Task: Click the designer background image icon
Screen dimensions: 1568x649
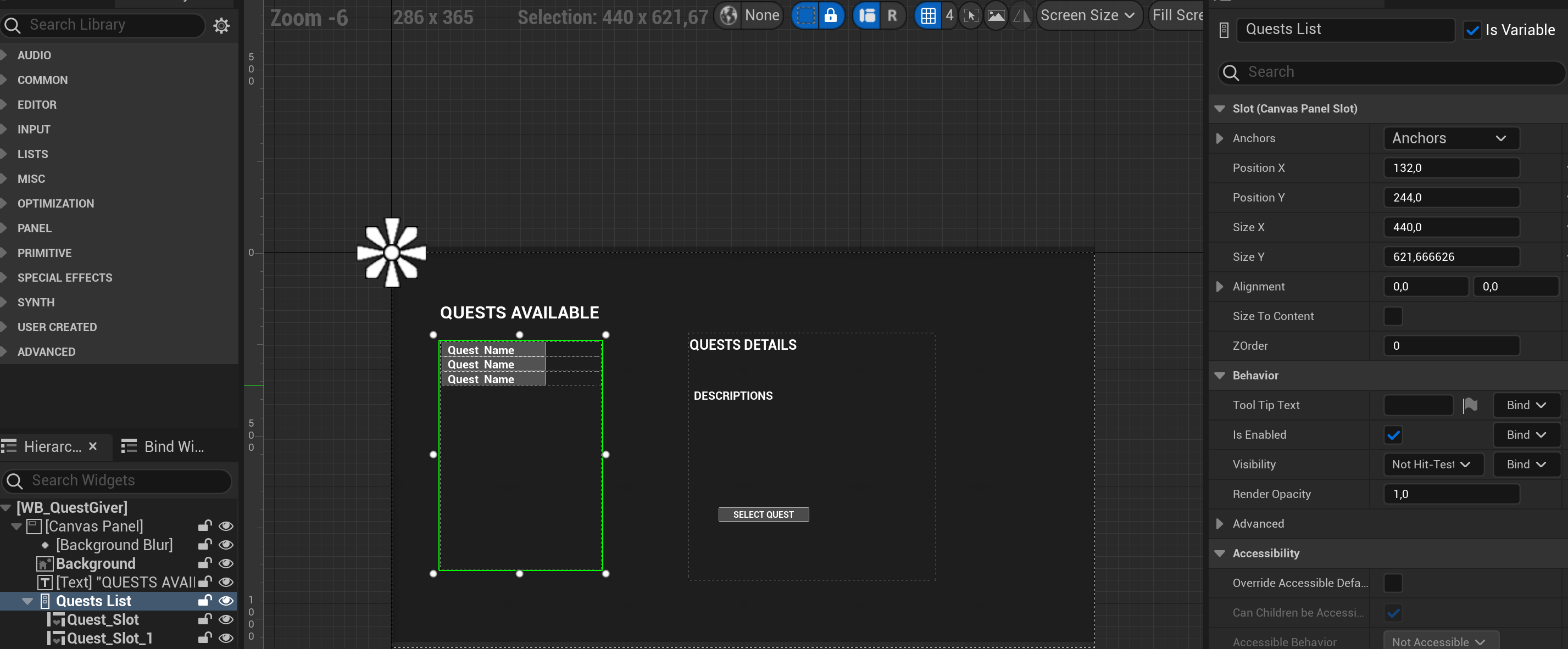Action: tap(996, 16)
